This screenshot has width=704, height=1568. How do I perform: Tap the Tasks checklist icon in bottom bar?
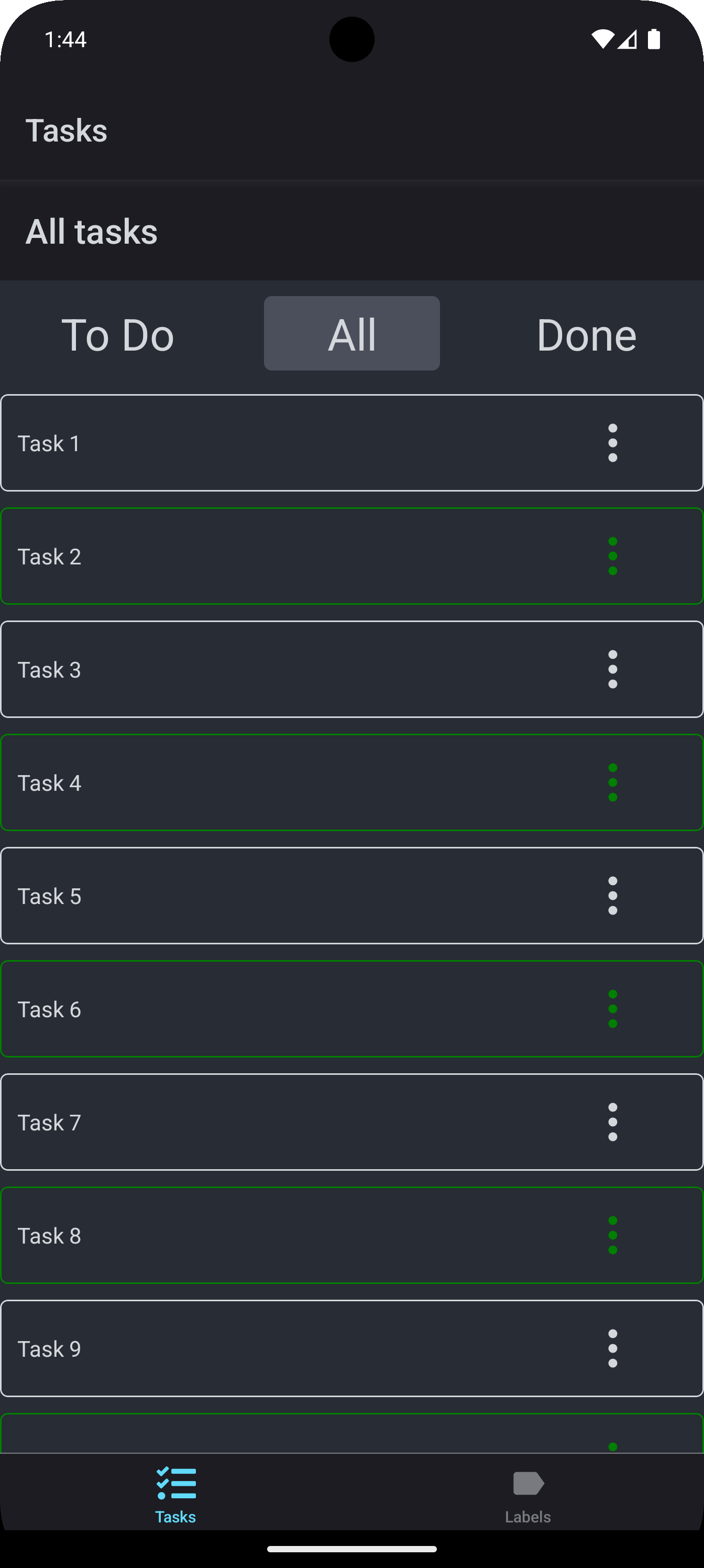coord(176,1484)
